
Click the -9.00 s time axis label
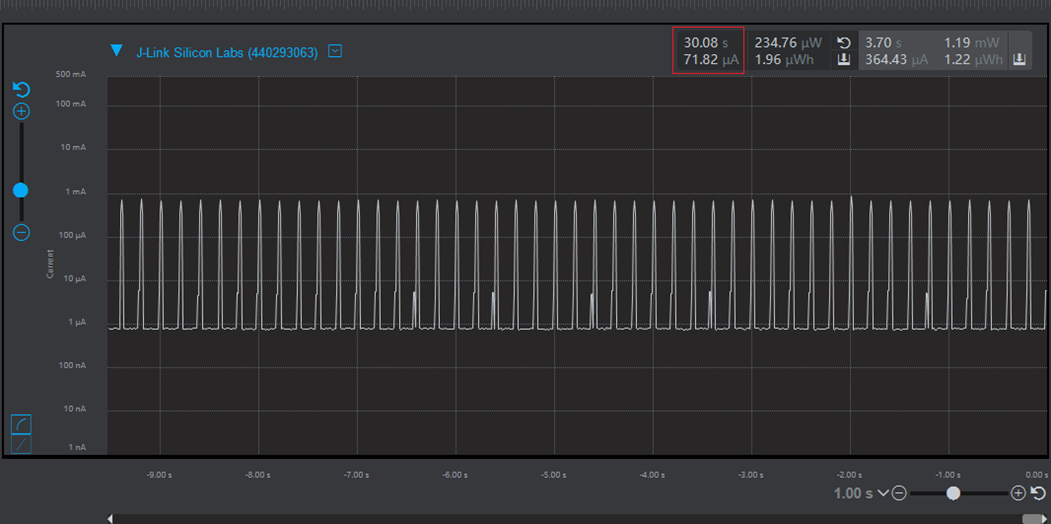tap(160, 475)
